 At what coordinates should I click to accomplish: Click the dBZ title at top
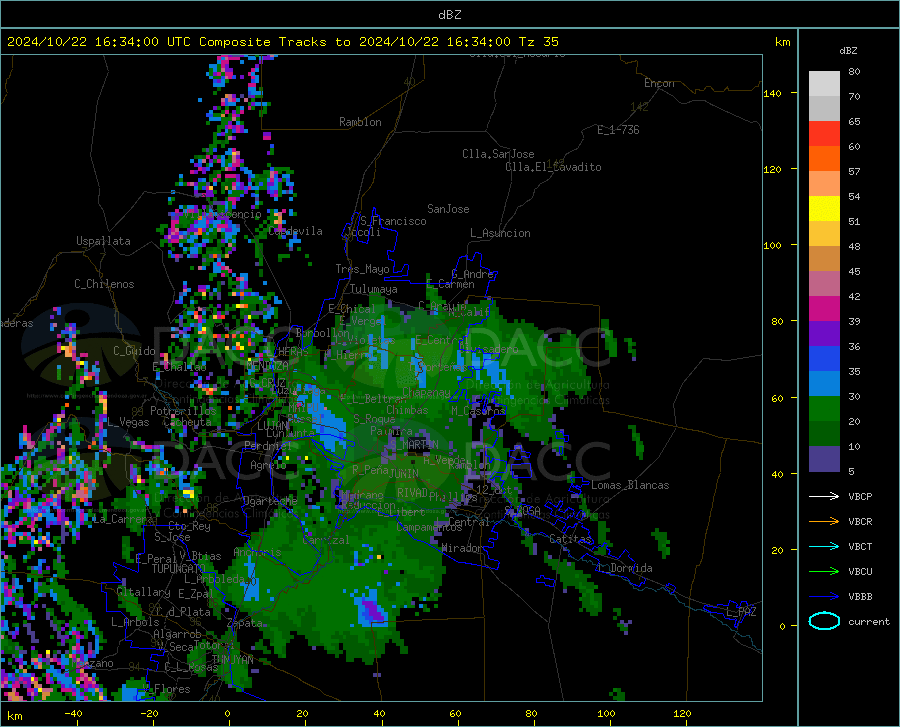[x=449, y=15]
